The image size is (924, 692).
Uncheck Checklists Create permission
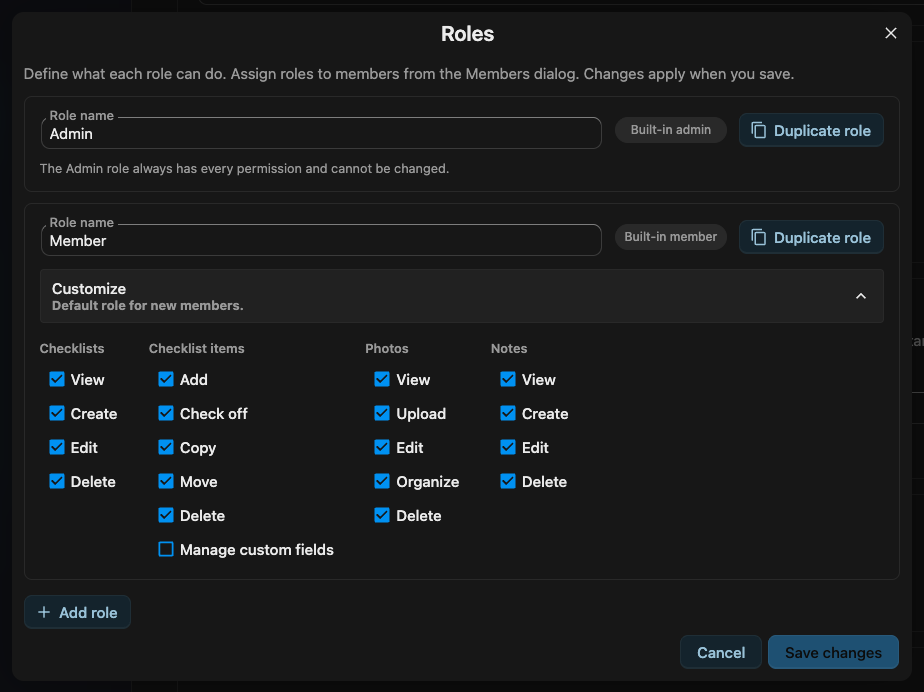tap(57, 413)
